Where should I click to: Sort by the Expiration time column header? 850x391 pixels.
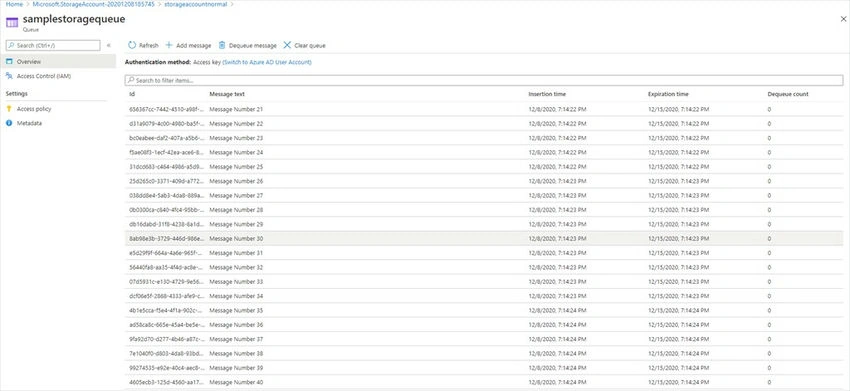pyautogui.click(x=668, y=94)
